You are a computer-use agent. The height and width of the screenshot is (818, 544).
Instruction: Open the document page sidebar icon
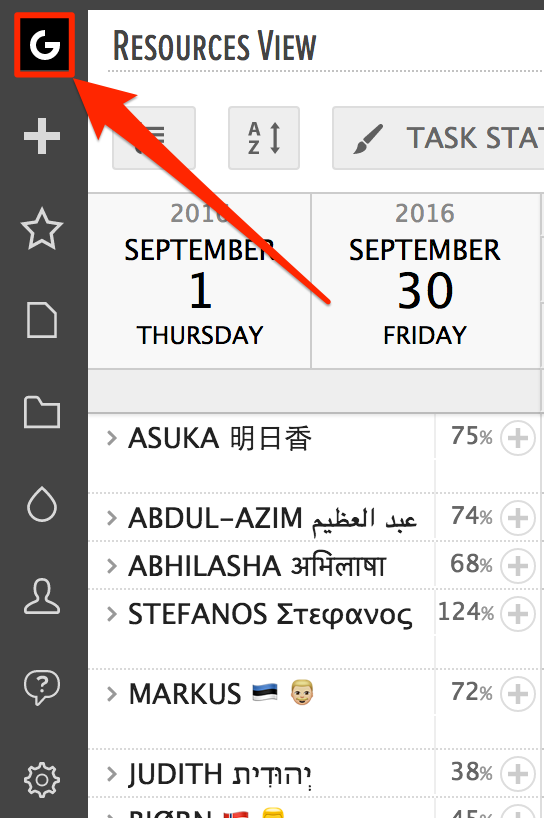click(x=42, y=320)
